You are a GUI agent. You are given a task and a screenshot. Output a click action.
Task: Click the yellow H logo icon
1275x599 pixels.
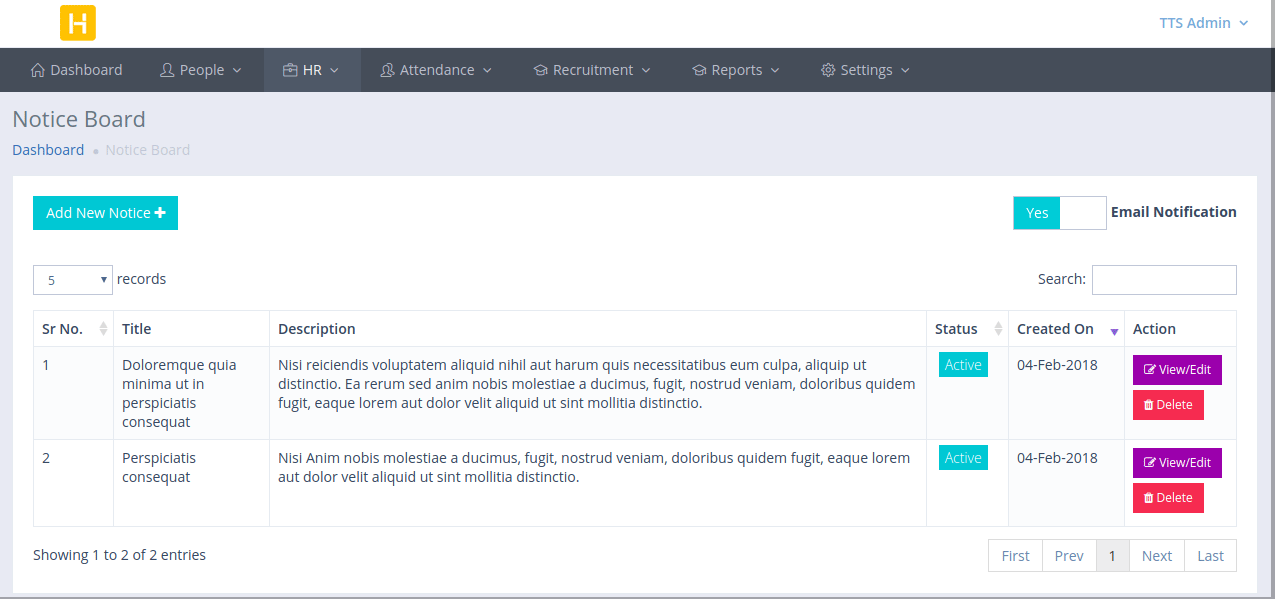78,23
